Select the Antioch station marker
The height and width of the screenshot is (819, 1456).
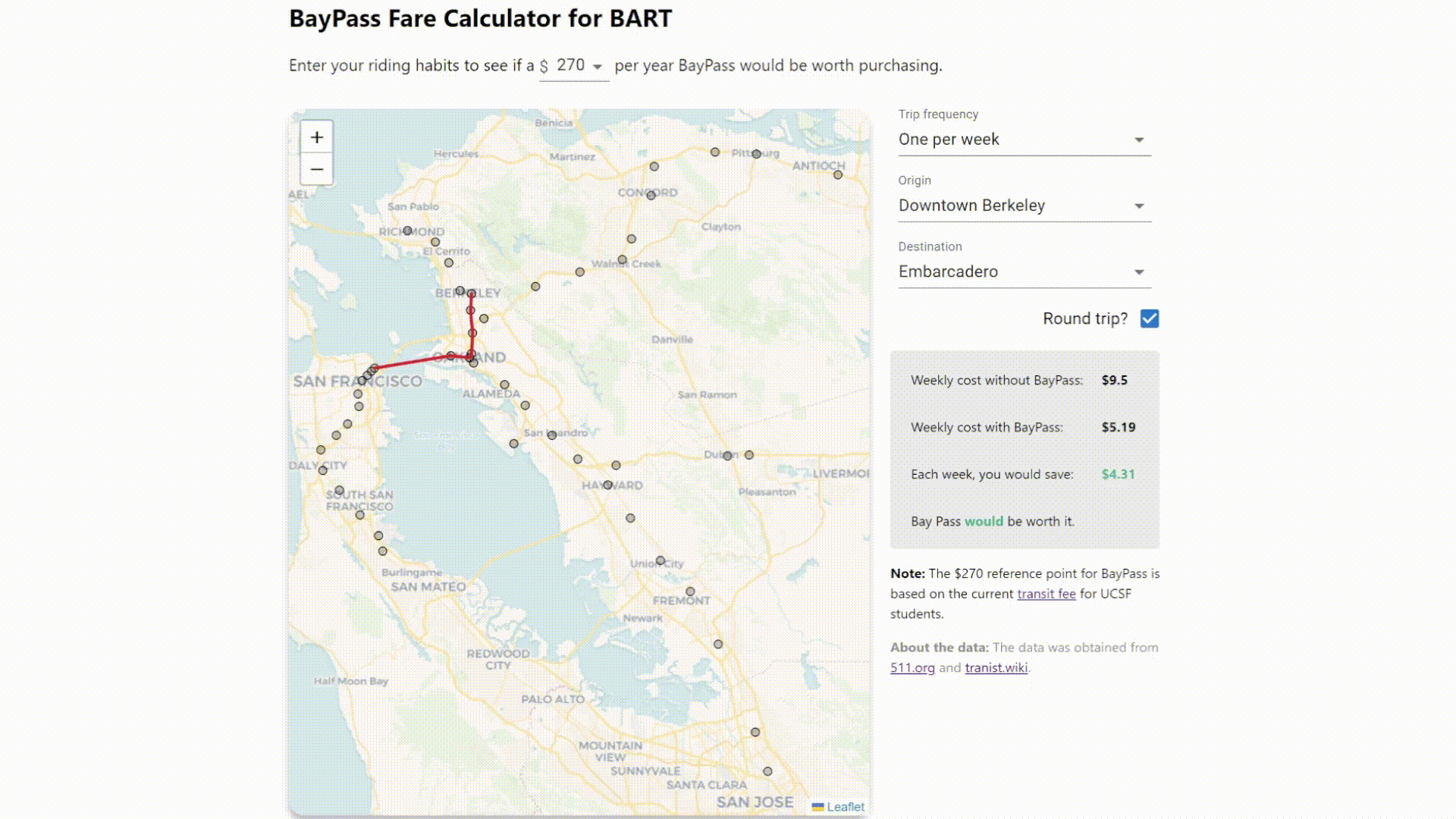(x=838, y=175)
